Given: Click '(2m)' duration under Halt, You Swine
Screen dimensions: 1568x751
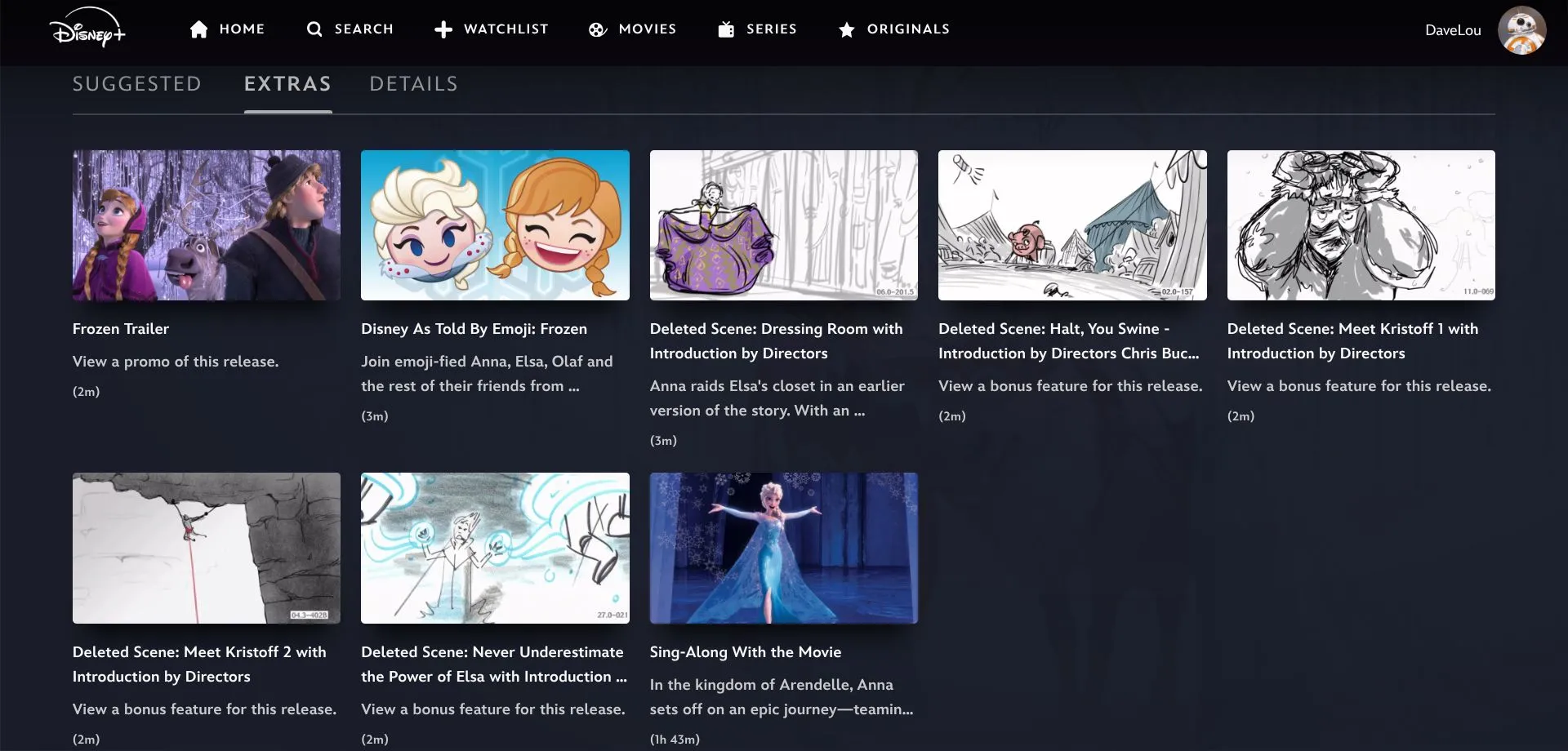Looking at the screenshot, I should point(952,416).
